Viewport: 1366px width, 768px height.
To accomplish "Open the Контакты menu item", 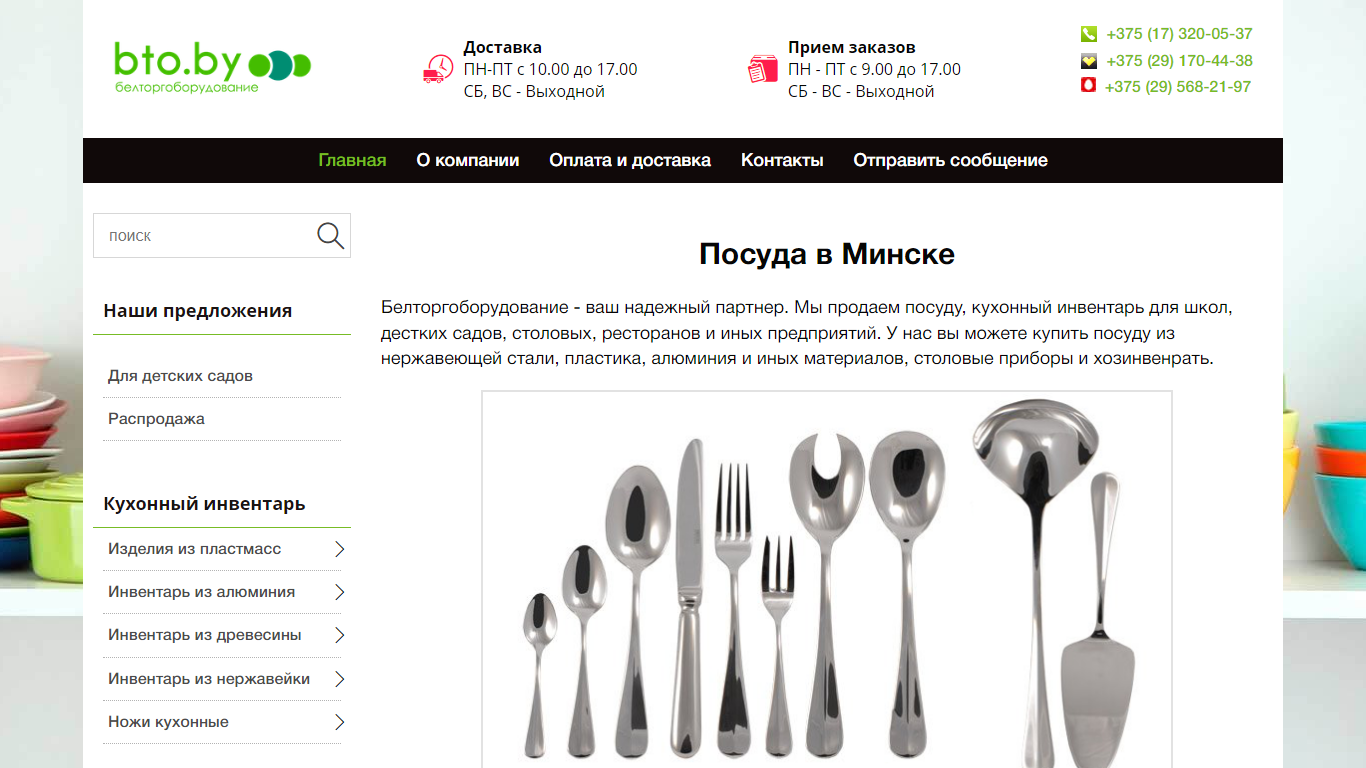I will (x=782, y=160).
